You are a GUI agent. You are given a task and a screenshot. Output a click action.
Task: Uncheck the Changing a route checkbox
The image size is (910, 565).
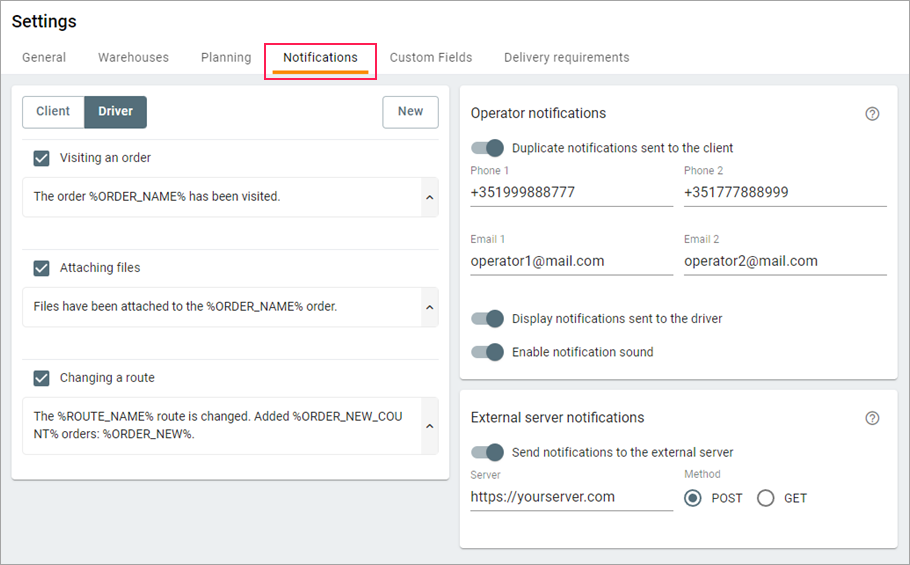(x=42, y=378)
